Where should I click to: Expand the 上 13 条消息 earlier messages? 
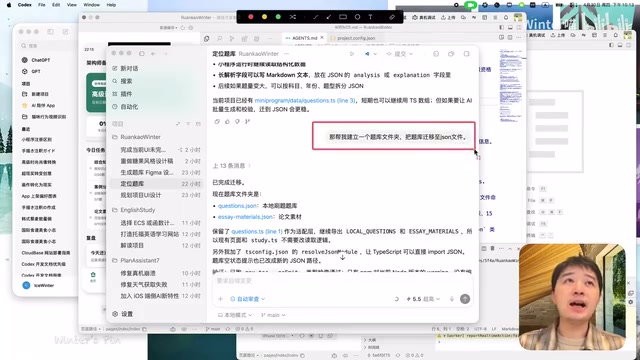[x=231, y=166]
